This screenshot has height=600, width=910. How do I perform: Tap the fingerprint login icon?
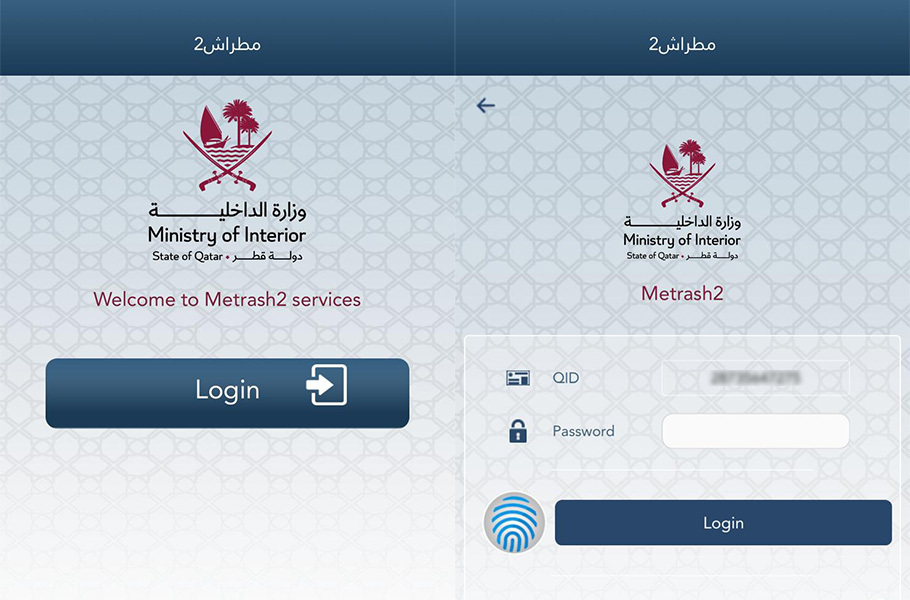point(514,522)
